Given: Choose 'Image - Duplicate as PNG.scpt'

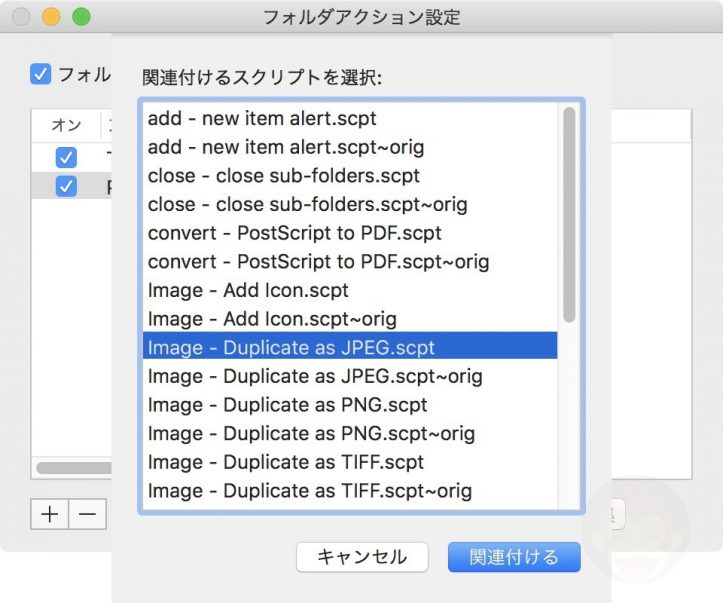Looking at the screenshot, I should pos(350,405).
